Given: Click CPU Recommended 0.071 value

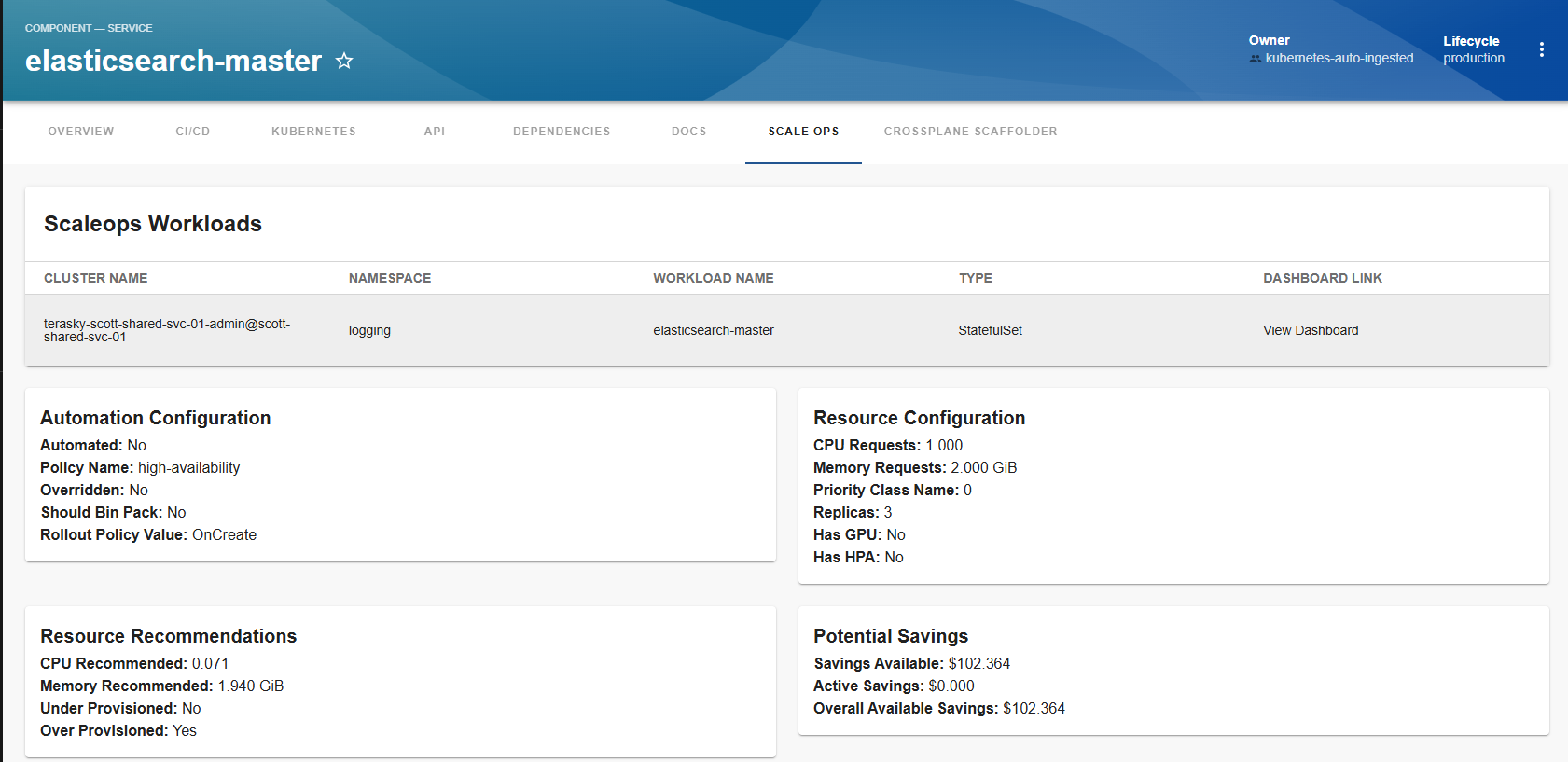Looking at the screenshot, I should point(210,663).
